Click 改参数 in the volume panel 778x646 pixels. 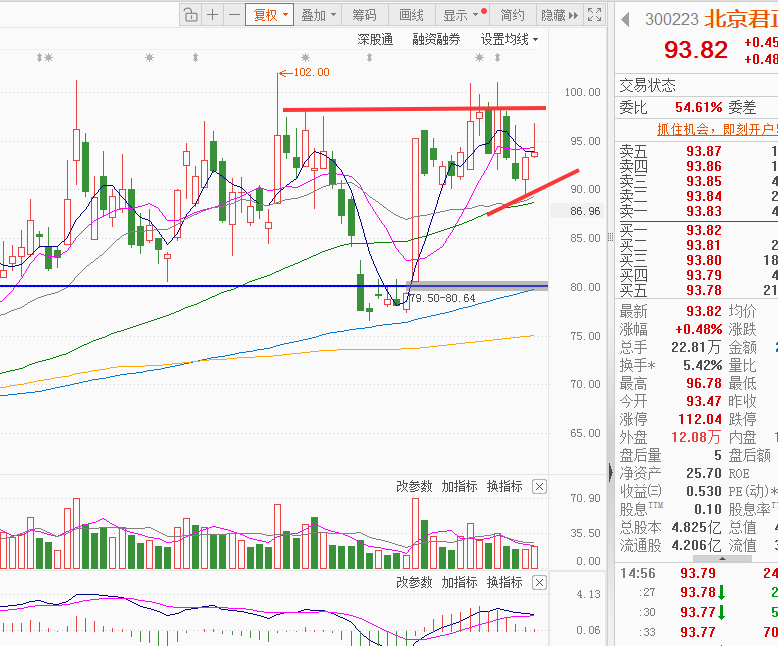414,487
